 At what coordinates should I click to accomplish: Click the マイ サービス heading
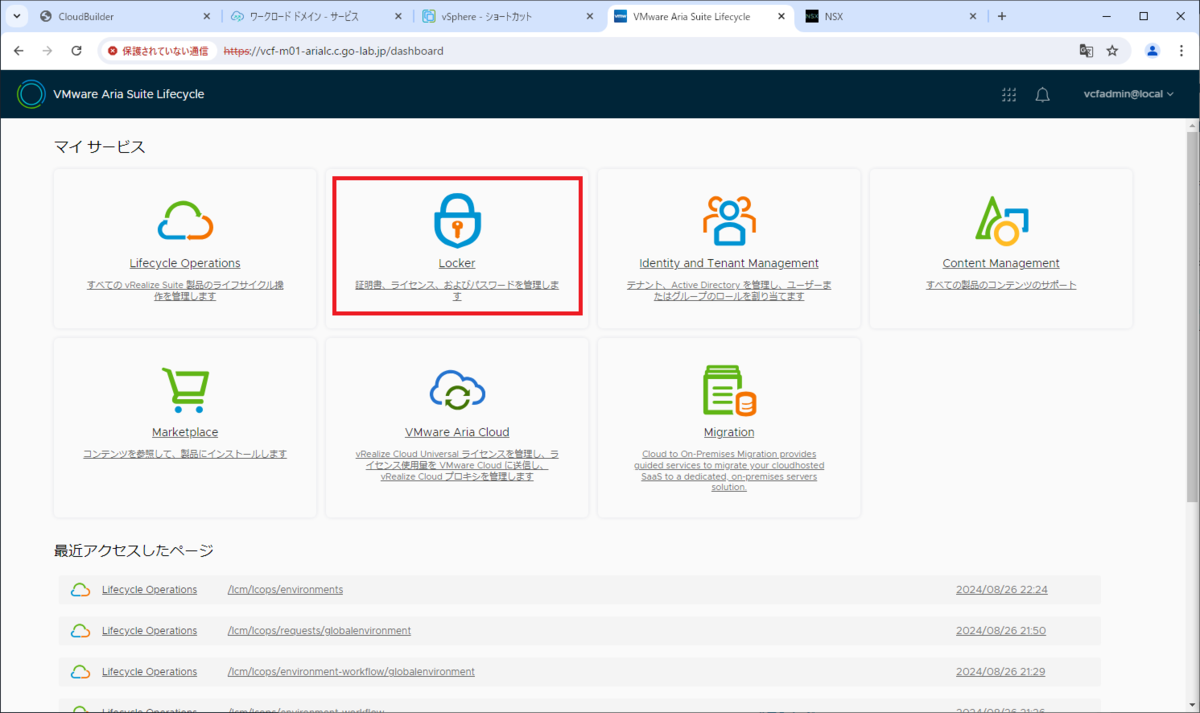pos(100,147)
